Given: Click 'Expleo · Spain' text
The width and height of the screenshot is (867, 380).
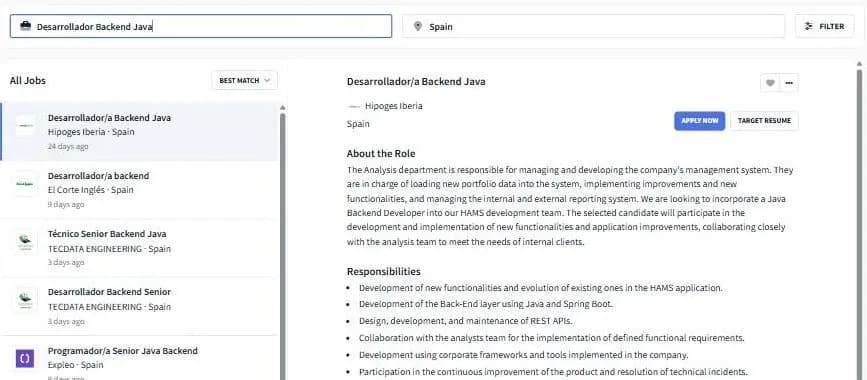Looking at the screenshot, I should pos(76,365).
